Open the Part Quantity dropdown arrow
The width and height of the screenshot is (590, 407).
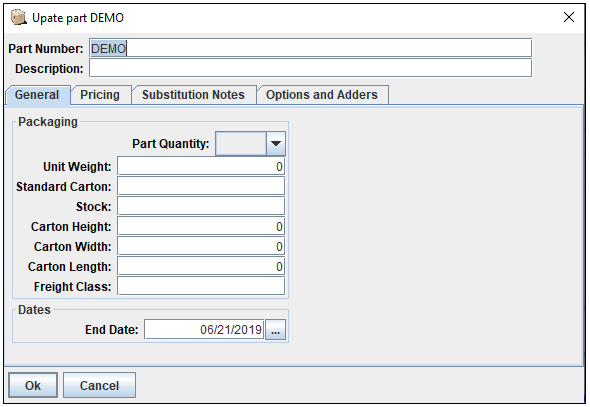point(275,143)
